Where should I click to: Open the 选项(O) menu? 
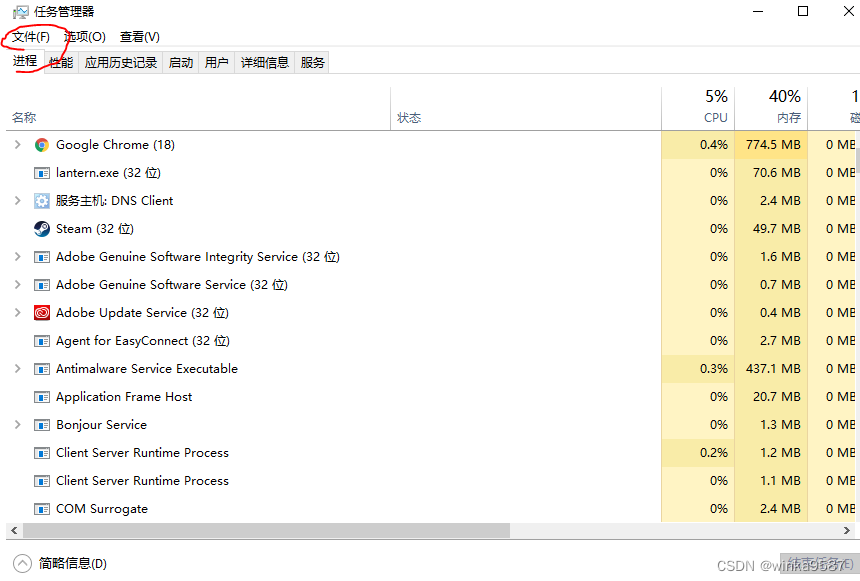pos(84,37)
